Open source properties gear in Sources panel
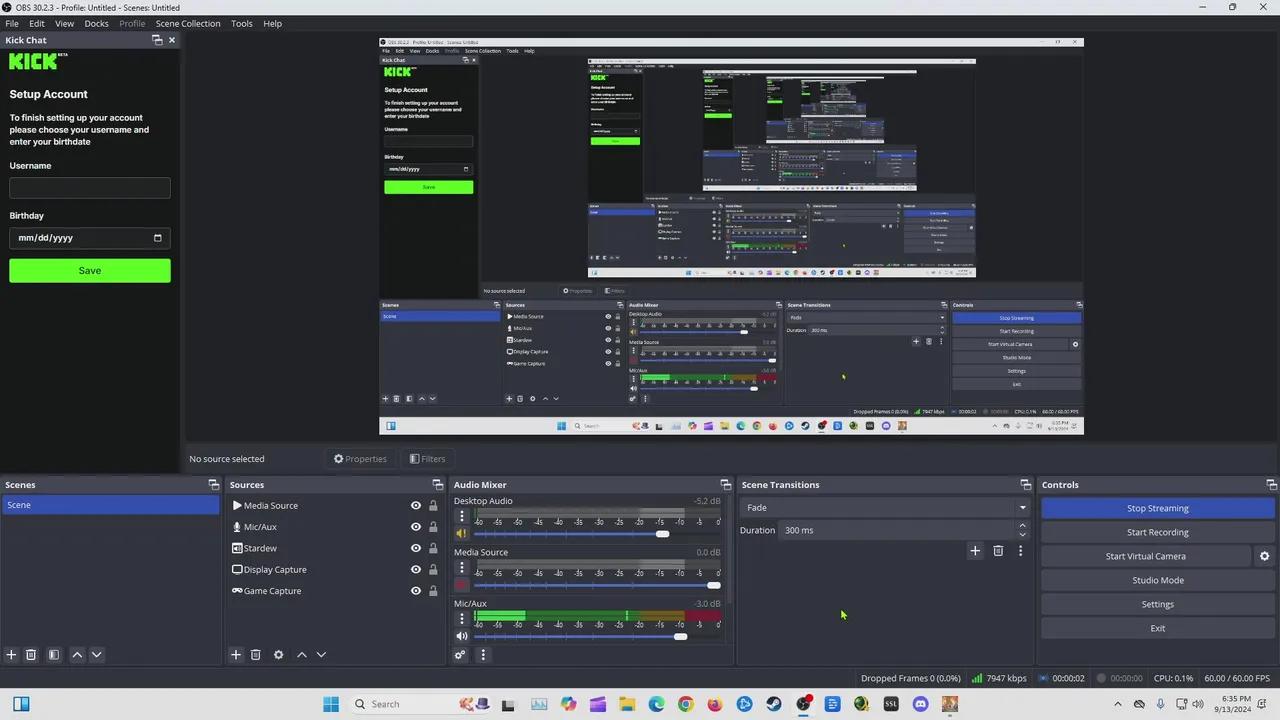Image resolution: width=1280 pixels, height=720 pixels. click(x=278, y=655)
